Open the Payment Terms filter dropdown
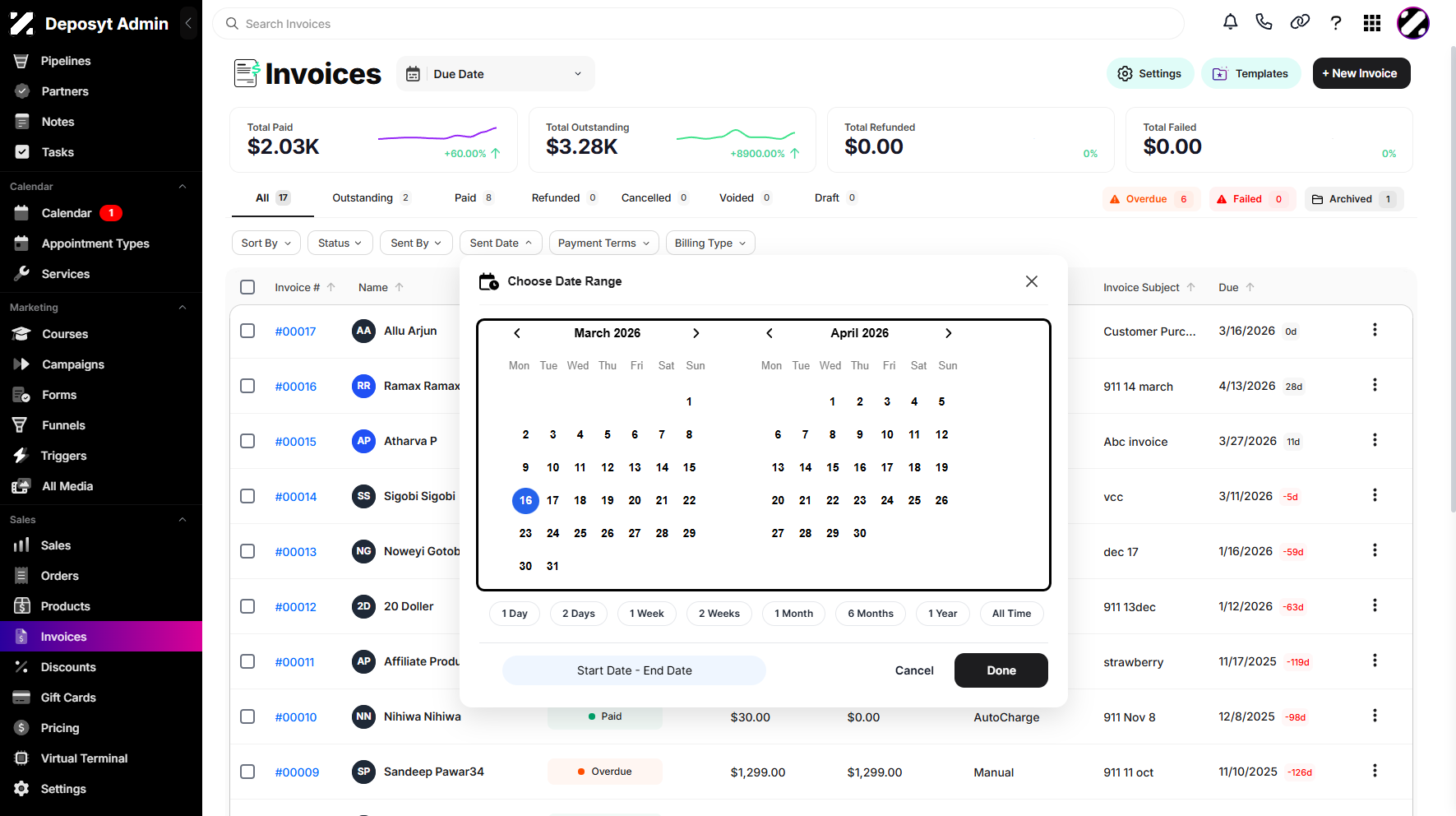Viewport: 1456px width, 816px height. pyautogui.click(x=604, y=243)
